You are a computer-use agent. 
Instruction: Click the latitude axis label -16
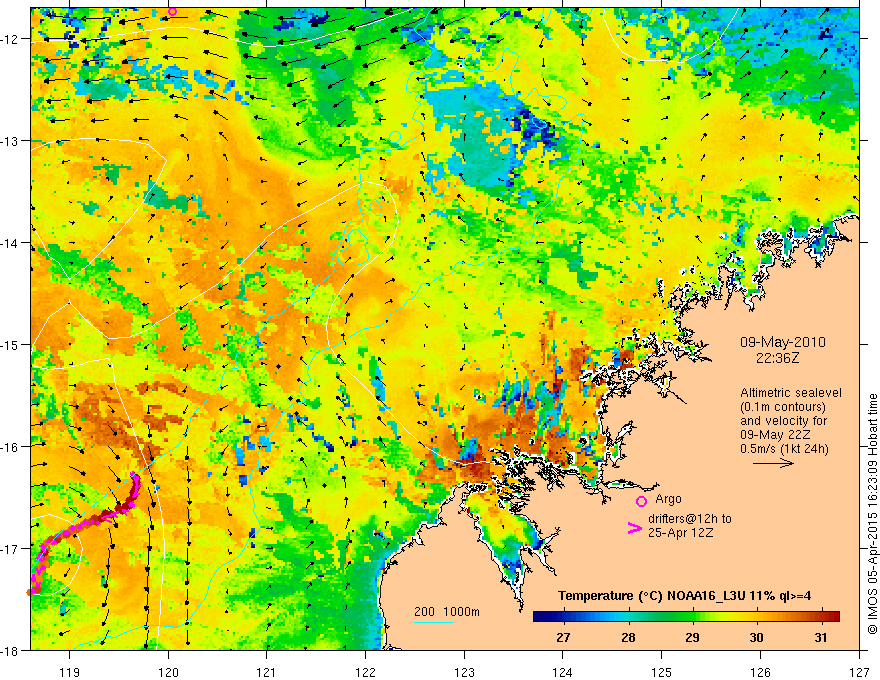pos(10,447)
